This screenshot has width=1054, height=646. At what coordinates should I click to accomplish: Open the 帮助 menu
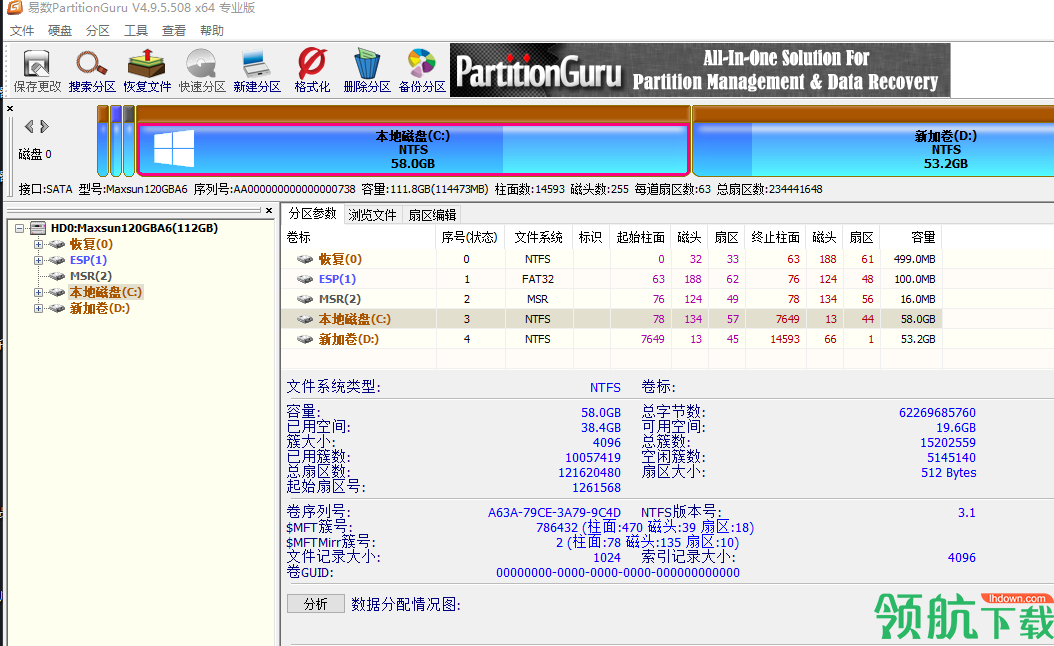tap(212, 31)
